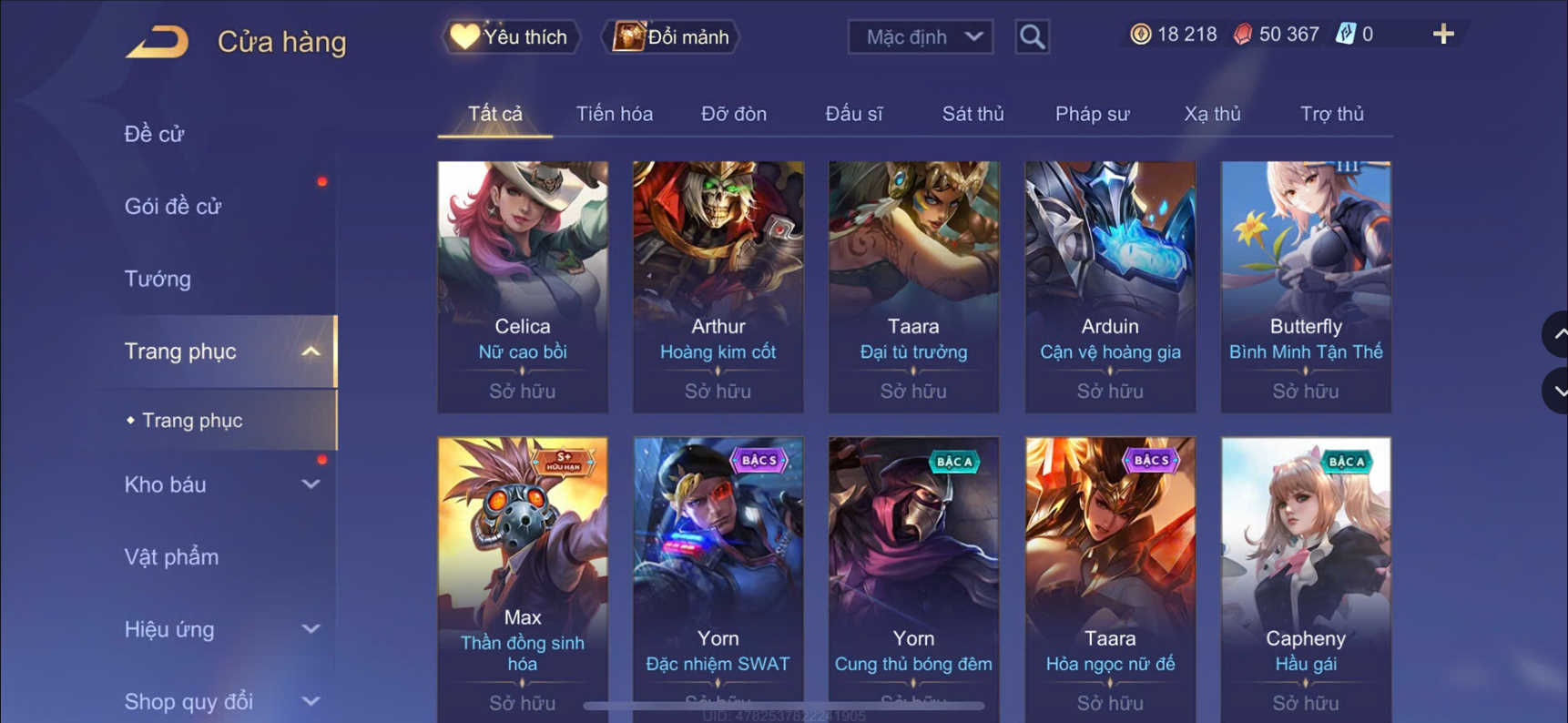This screenshot has width=1568, height=723.
Task: Switch to the Pháp sư tab
Action: (x=1092, y=114)
